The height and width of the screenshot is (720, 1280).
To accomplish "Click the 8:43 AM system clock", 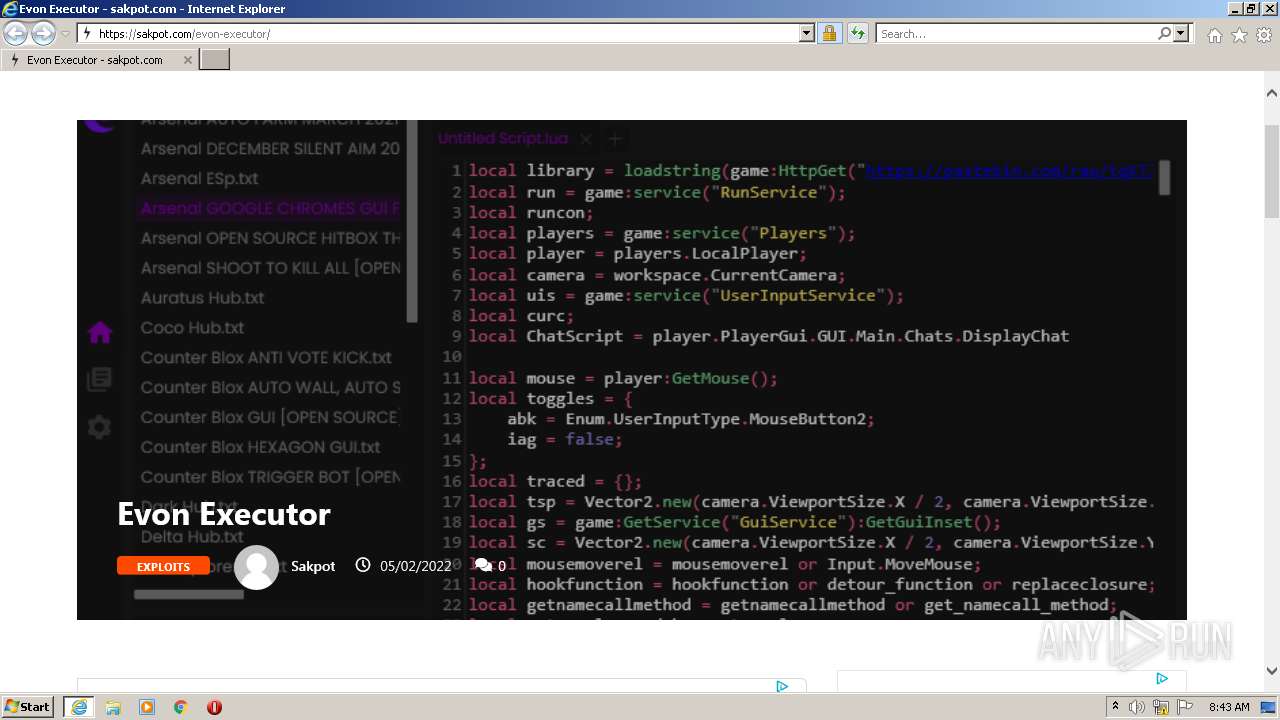I will click(x=1229, y=707).
